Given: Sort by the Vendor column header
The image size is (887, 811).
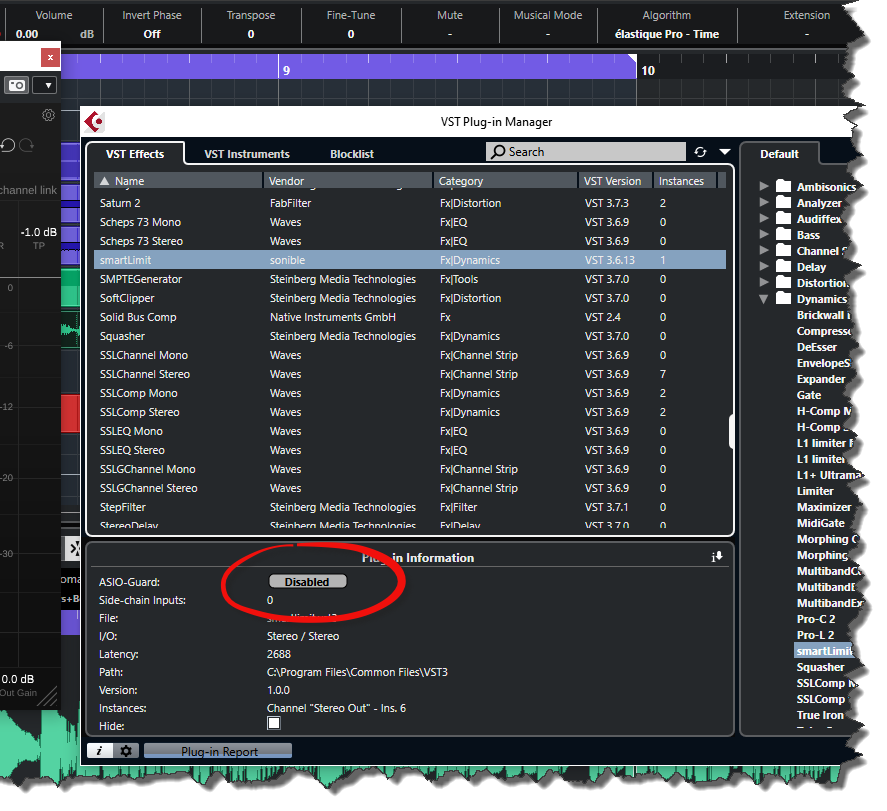Looking at the screenshot, I should 348,181.
